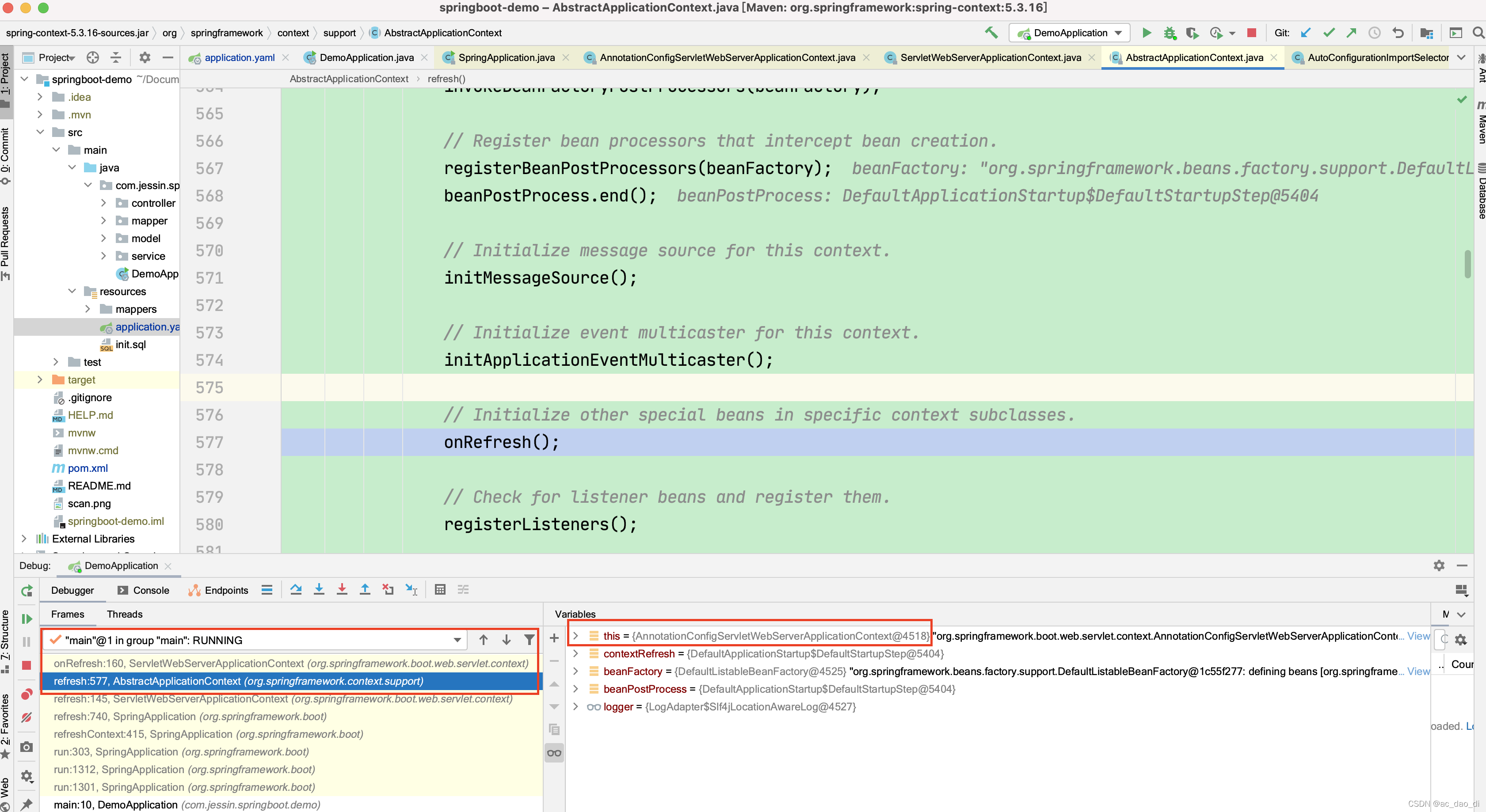The image size is (1486, 812).
Task: Expand the target folder in project tree
Action: click(40, 379)
